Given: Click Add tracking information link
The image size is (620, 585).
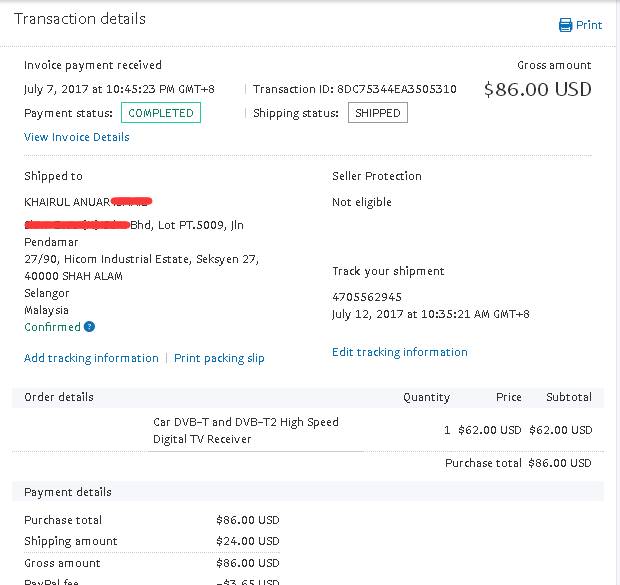Looking at the screenshot, I should pos(91,358).
